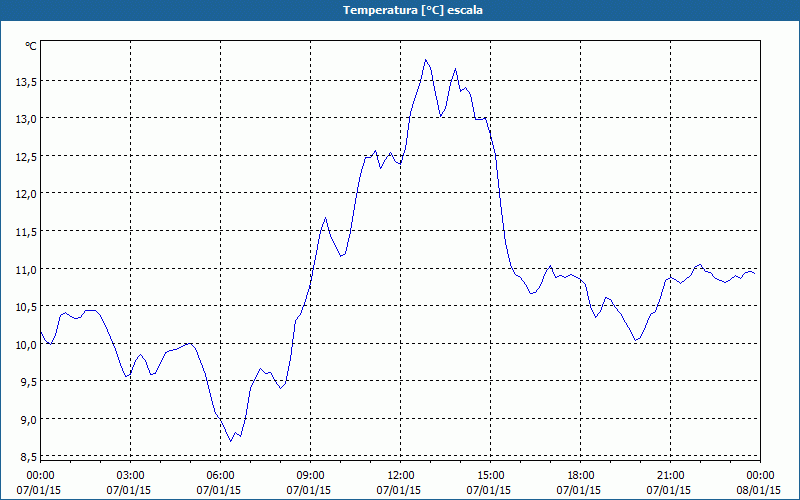Click the lowest point of the temperature curve
Image resolution: width=800 pixels, height=500 pixels.
tap(231, 441)
